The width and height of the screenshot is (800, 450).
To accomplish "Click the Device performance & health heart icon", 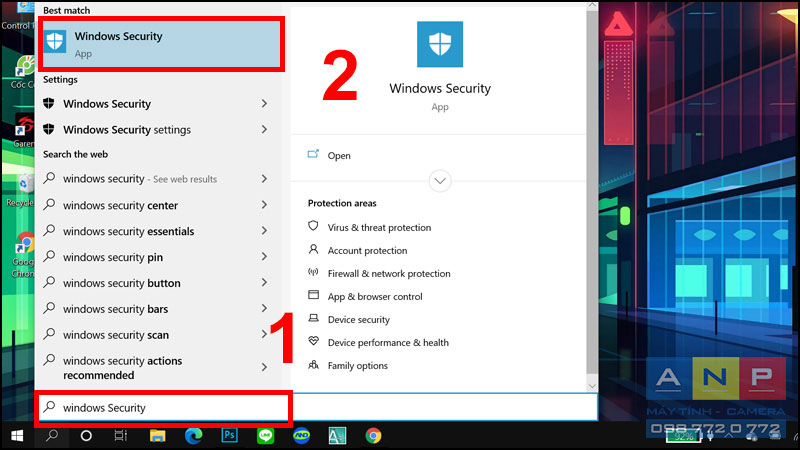I will [313, 341].
